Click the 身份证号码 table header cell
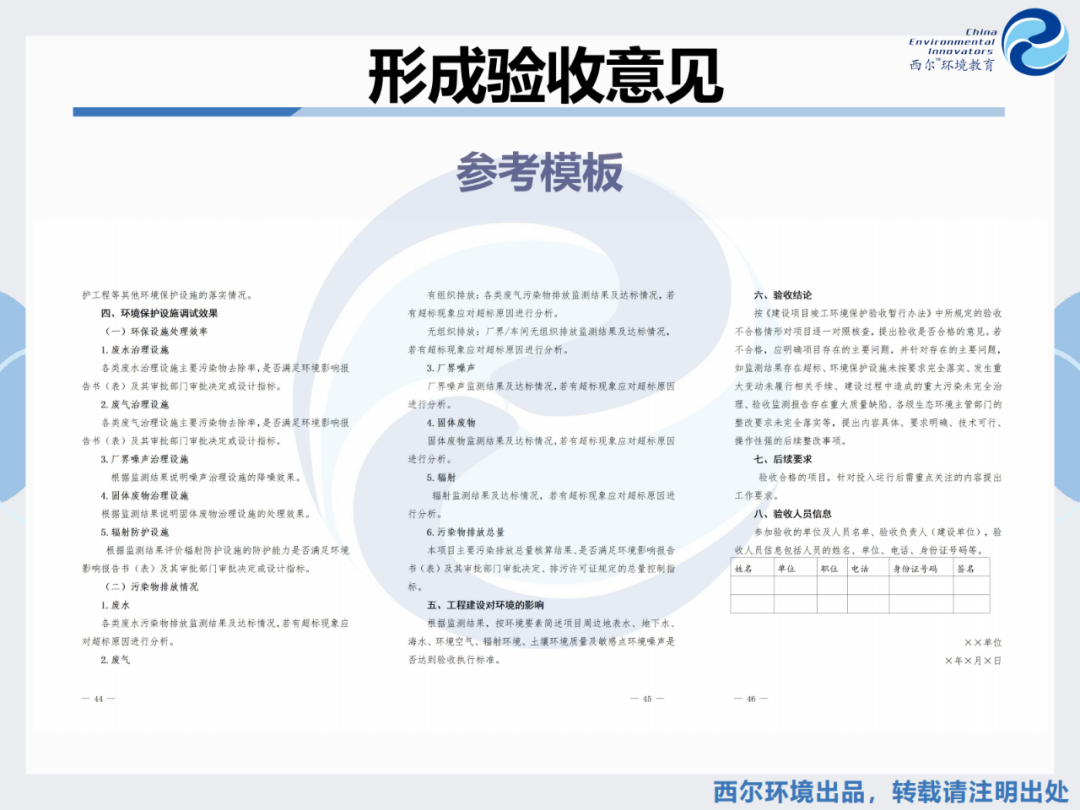 click(921, 568)
